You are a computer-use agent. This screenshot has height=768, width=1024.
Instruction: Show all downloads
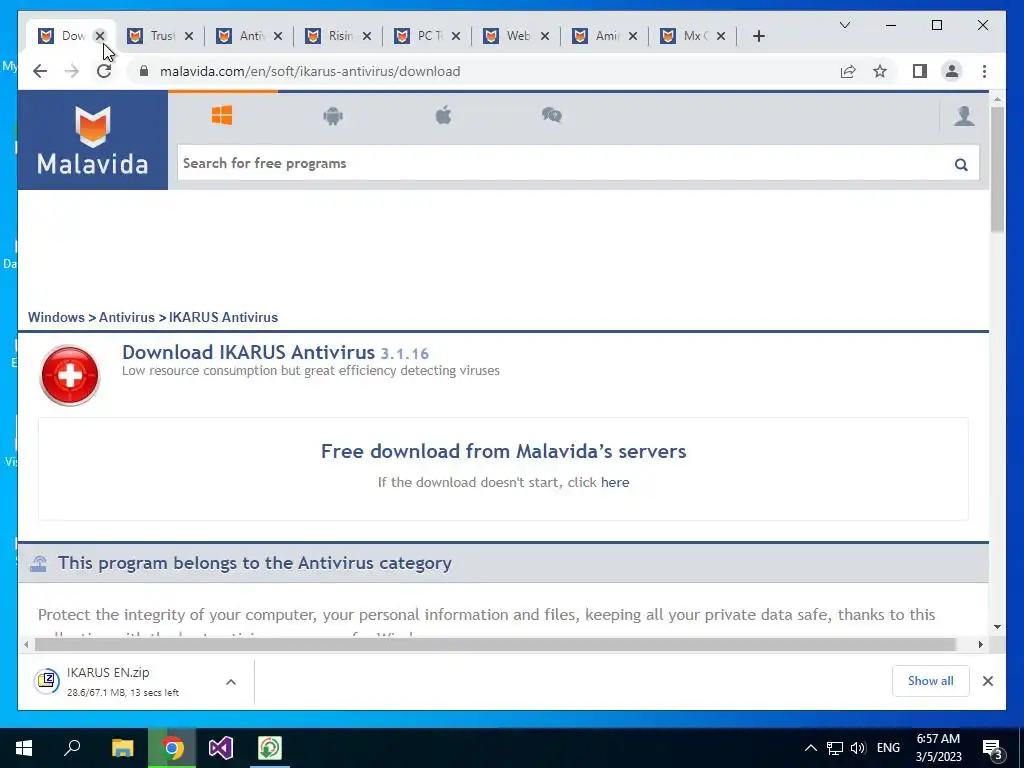click(x=930, y=680)
